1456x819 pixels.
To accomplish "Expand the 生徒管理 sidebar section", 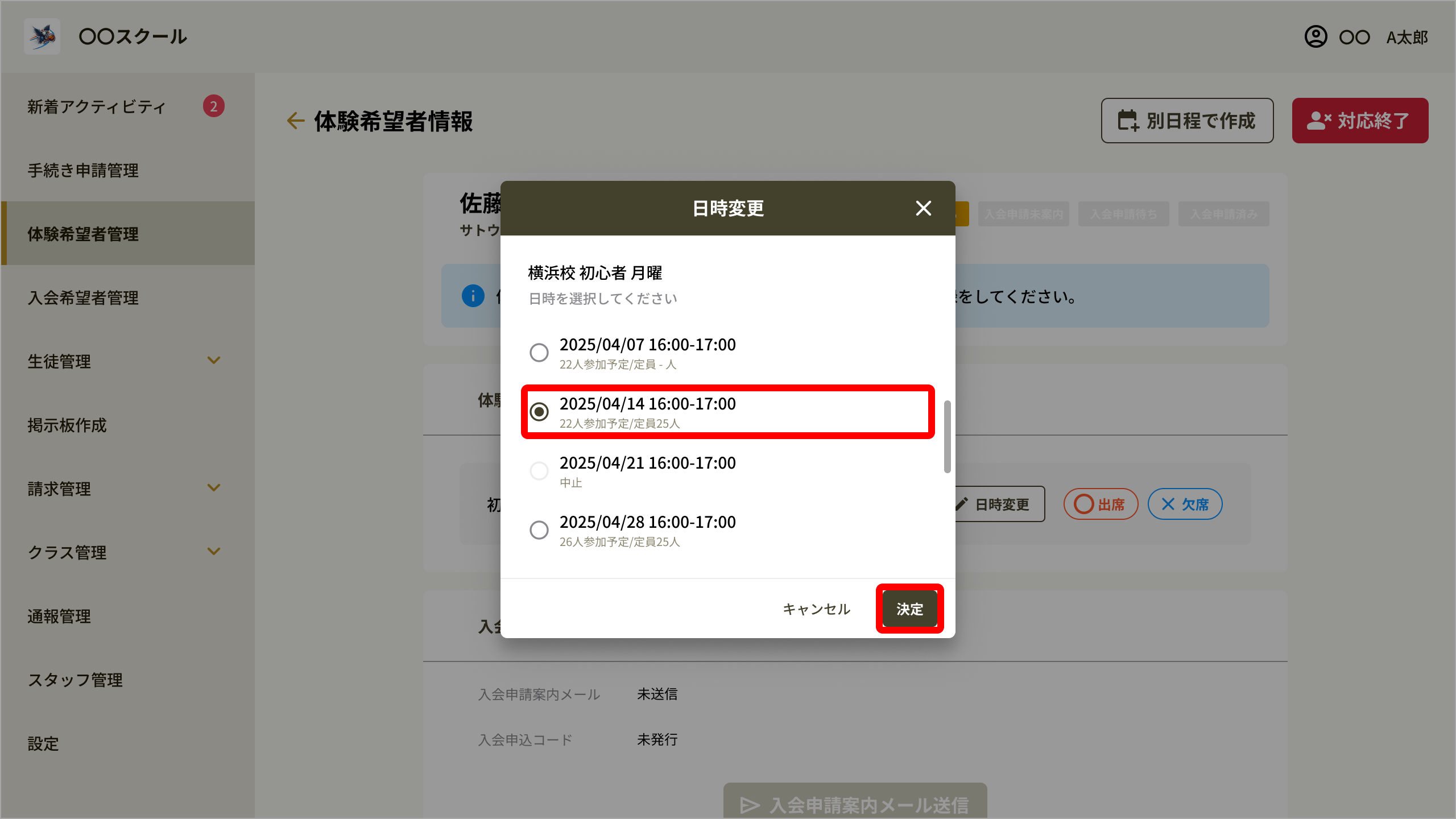I will [214, 361].
